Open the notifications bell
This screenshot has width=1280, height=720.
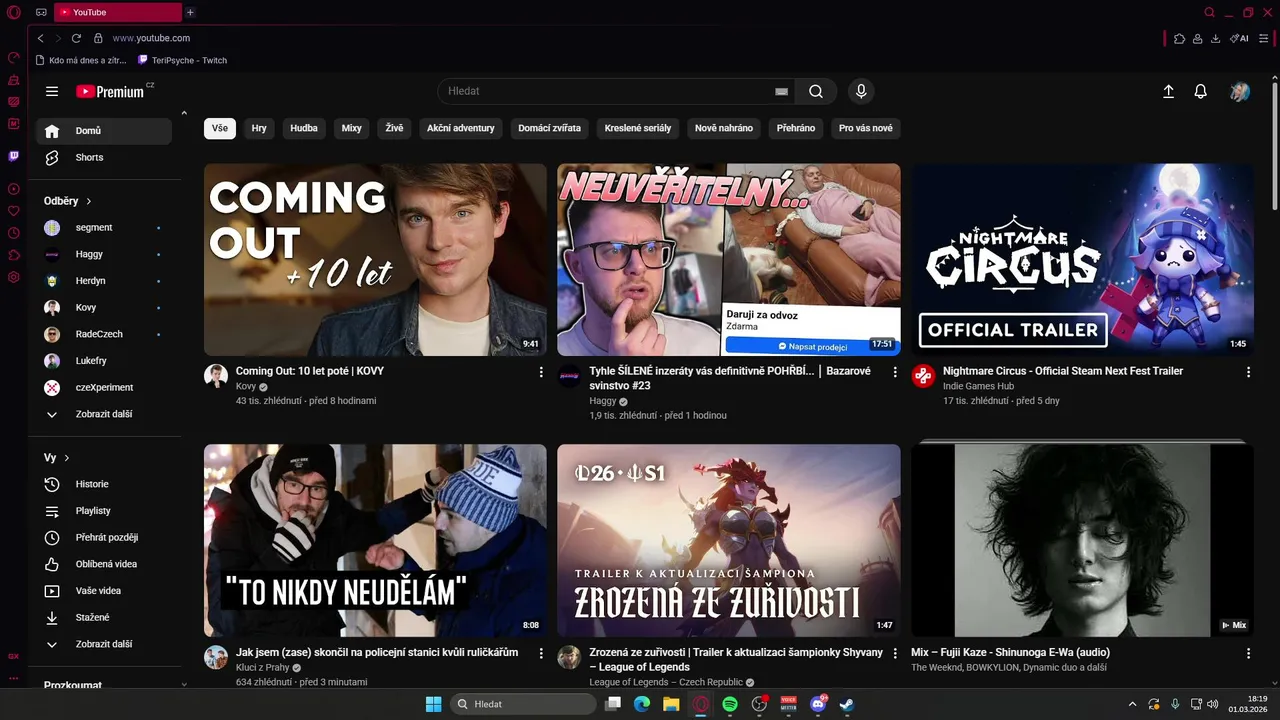tap(1201, 91)
